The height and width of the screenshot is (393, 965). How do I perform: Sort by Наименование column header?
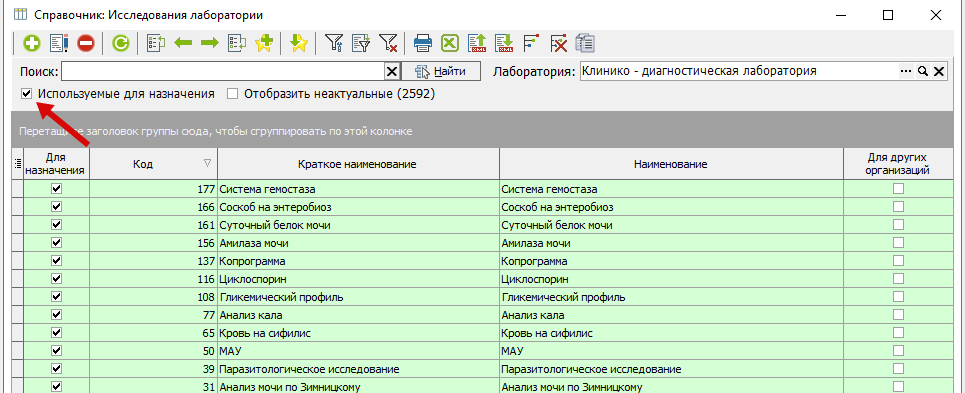click(x=671, y=164)
